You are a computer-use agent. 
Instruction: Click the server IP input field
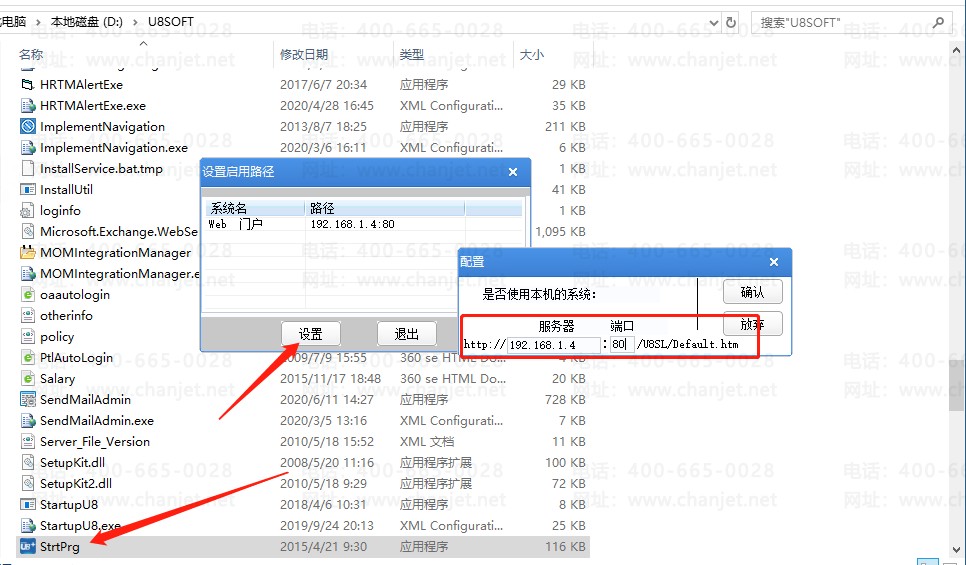tap(553, 345)
